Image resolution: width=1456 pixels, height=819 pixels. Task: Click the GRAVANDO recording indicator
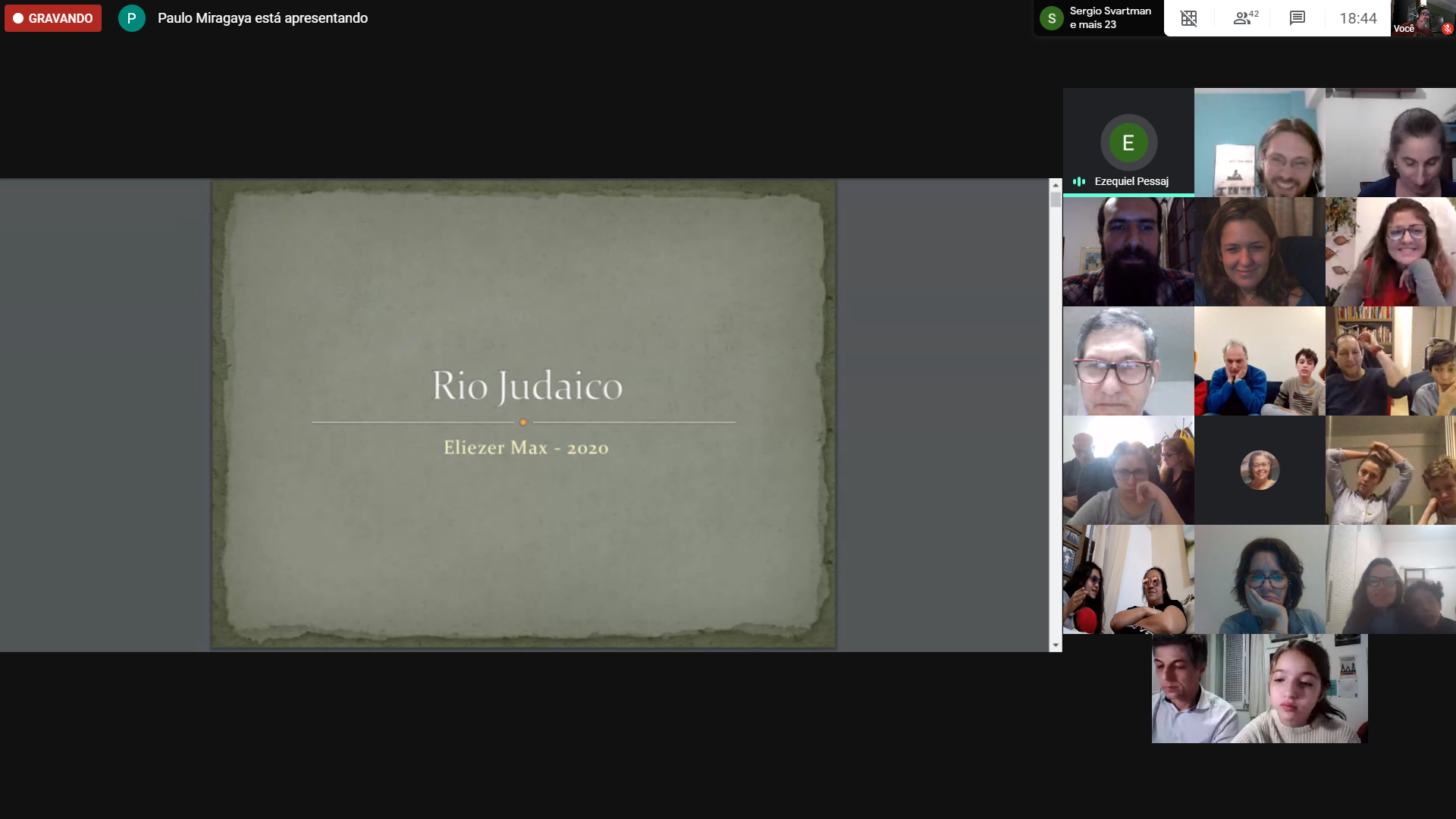53,18
